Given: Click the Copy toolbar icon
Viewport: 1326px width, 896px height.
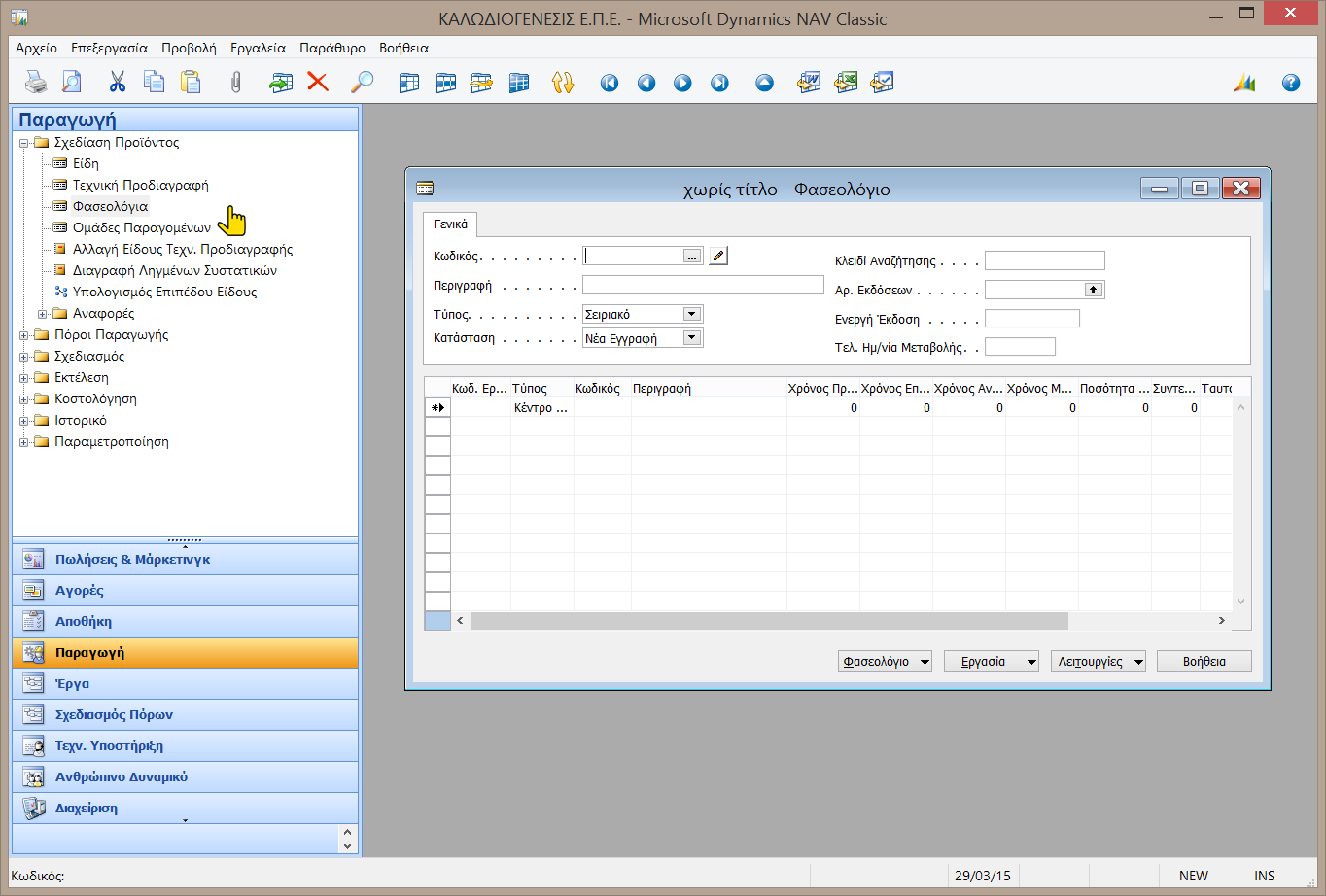Looking at the screenshot, I should 154,83.
